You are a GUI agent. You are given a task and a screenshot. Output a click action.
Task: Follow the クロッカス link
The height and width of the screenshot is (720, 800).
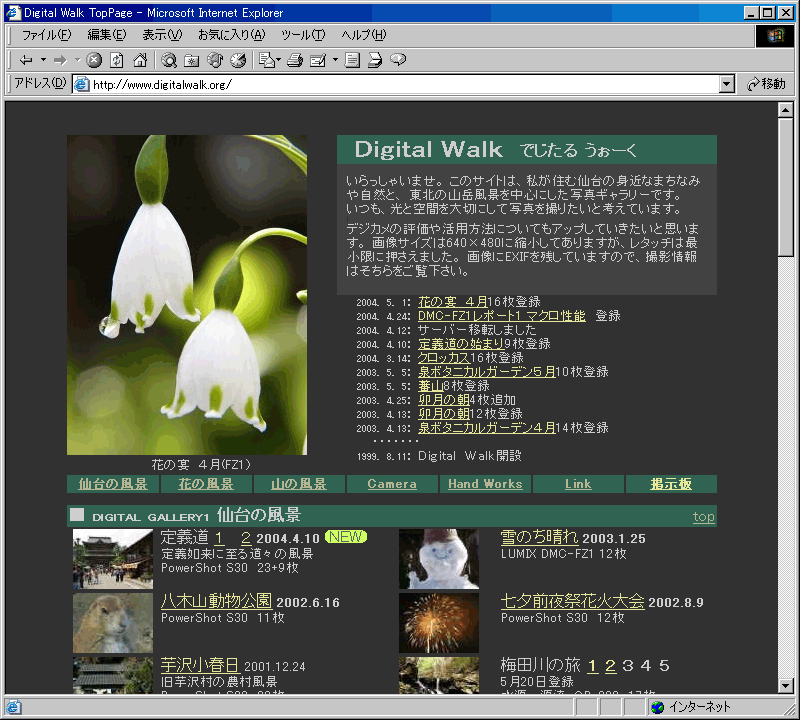tap(444, 358)
